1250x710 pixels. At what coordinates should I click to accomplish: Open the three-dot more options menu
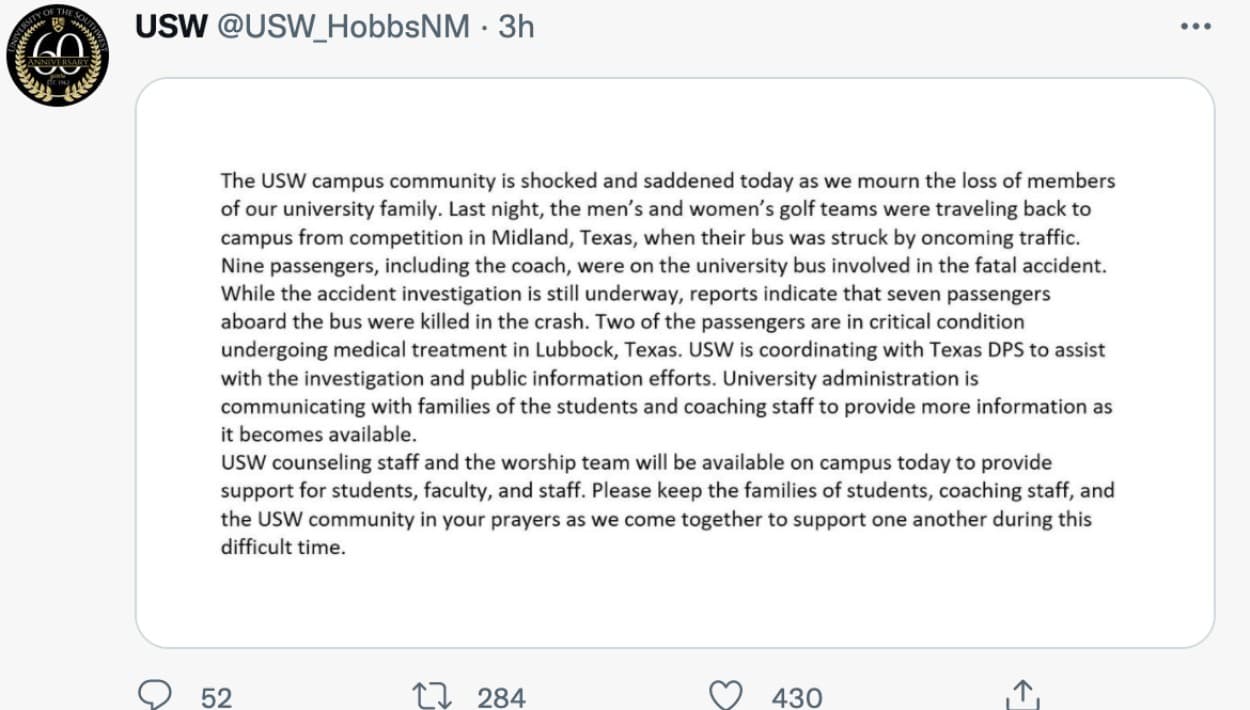[x=1195, y=27]
